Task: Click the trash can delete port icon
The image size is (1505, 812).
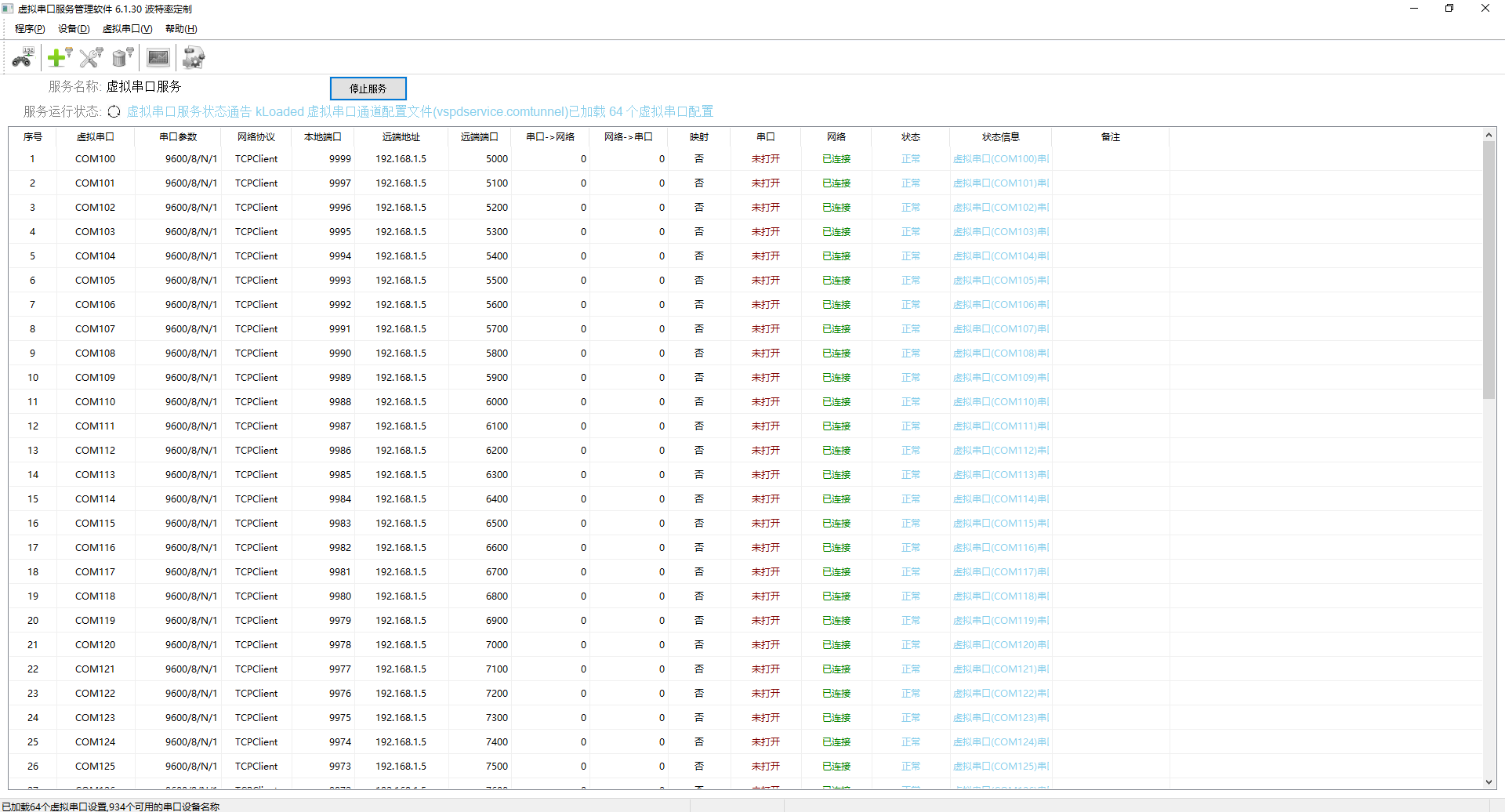Action: click(x=122, y=57)
